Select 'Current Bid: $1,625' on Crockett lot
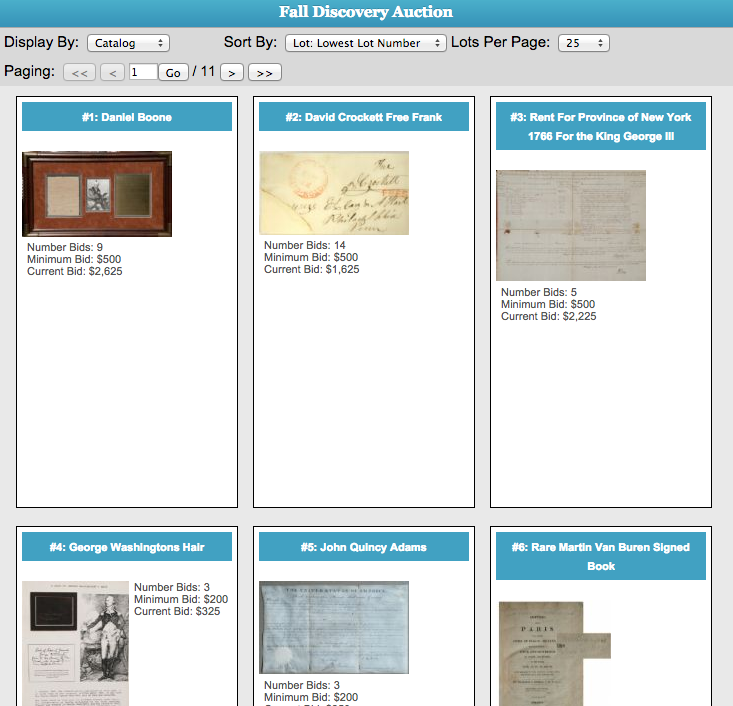 [312, 269]
